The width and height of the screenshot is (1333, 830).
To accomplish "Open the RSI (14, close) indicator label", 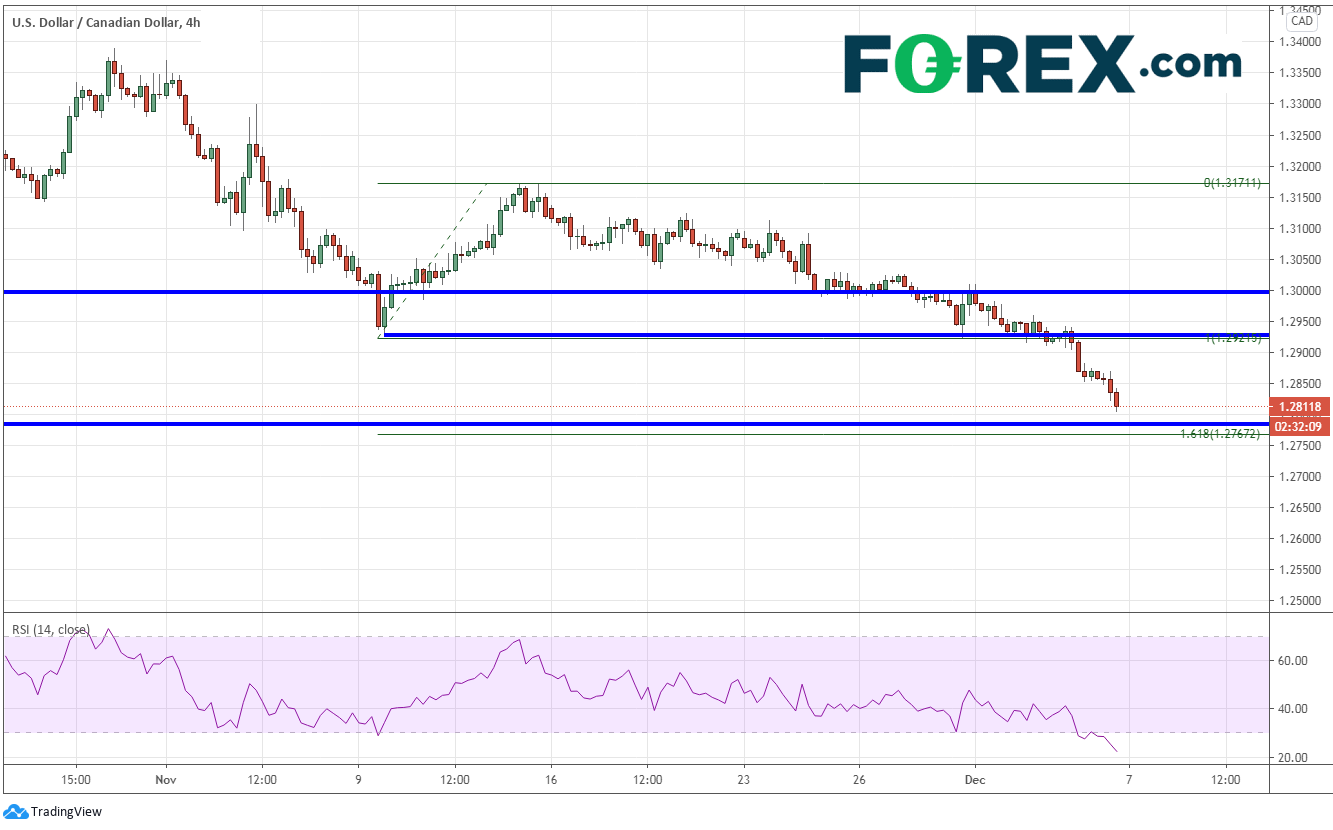I will (50, 629).
